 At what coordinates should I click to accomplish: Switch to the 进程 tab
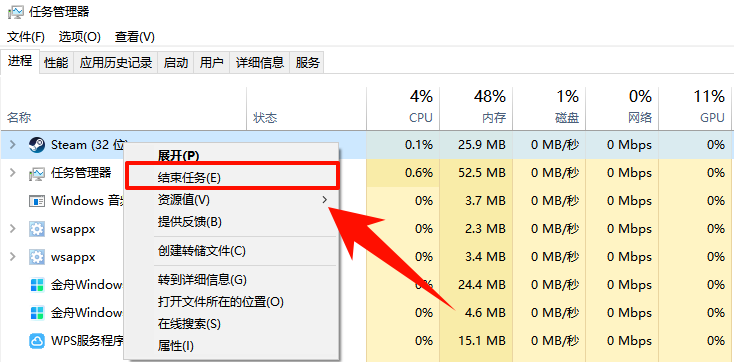pyautogui.click(x=20, y=61)
